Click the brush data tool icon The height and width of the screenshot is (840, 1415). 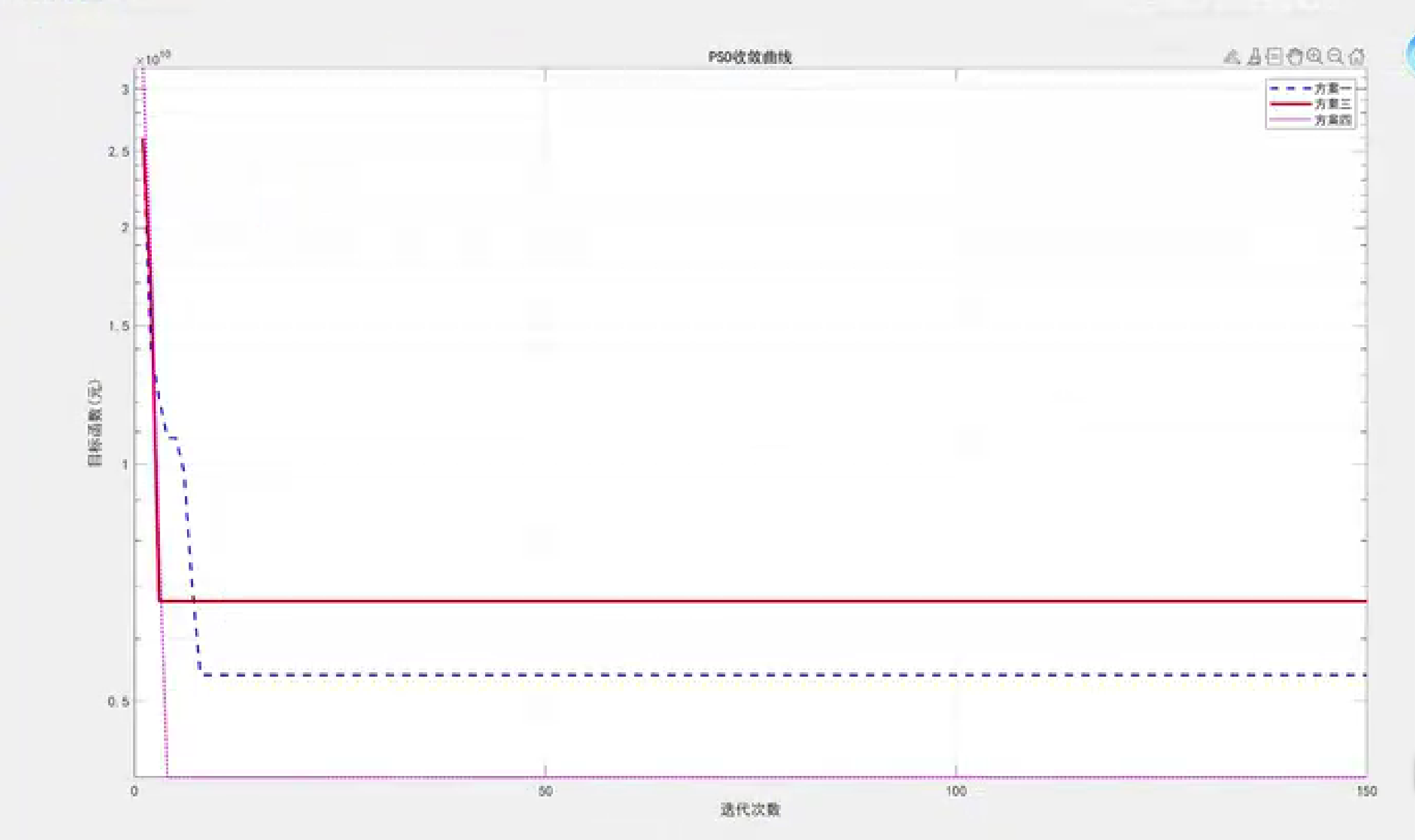(x=1254, y=57)
